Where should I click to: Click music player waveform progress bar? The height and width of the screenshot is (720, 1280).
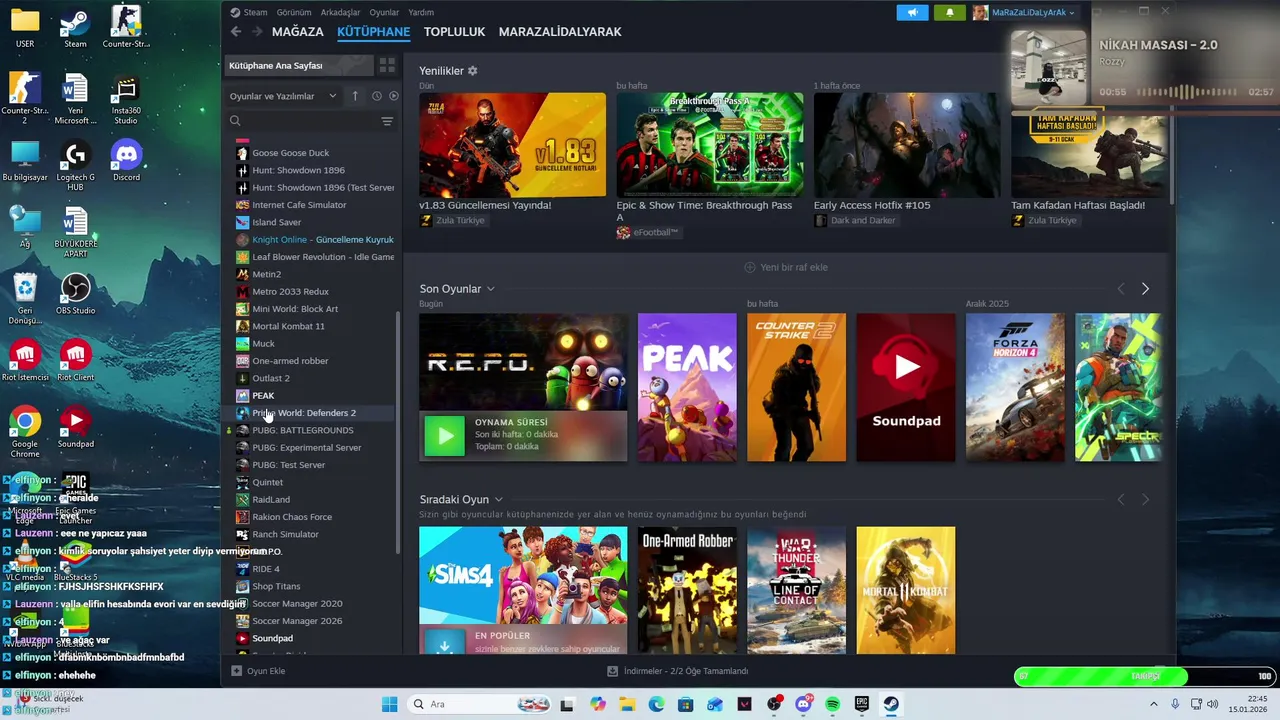1186,91
